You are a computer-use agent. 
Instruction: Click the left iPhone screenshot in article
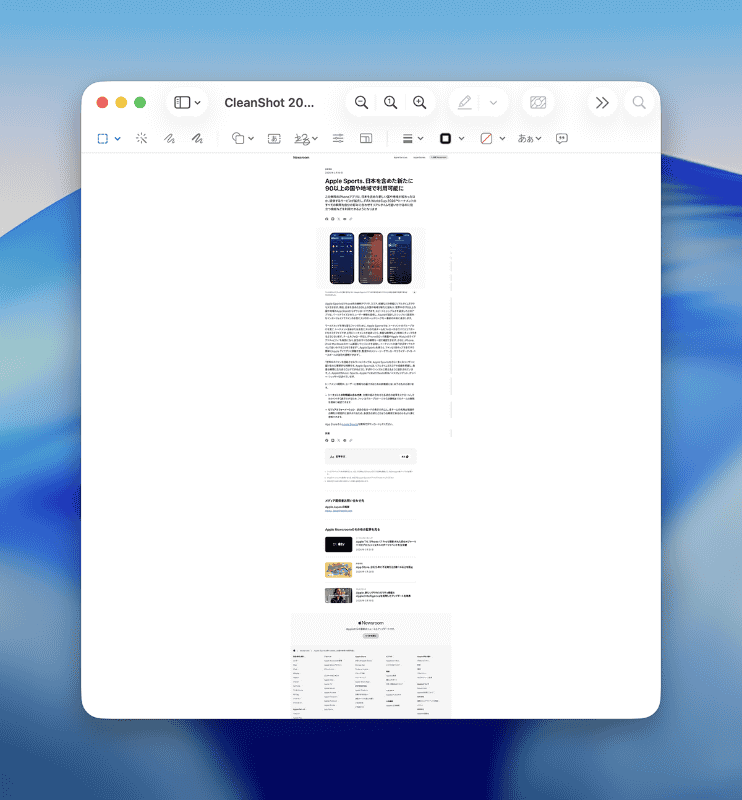[x=342, y=258]
